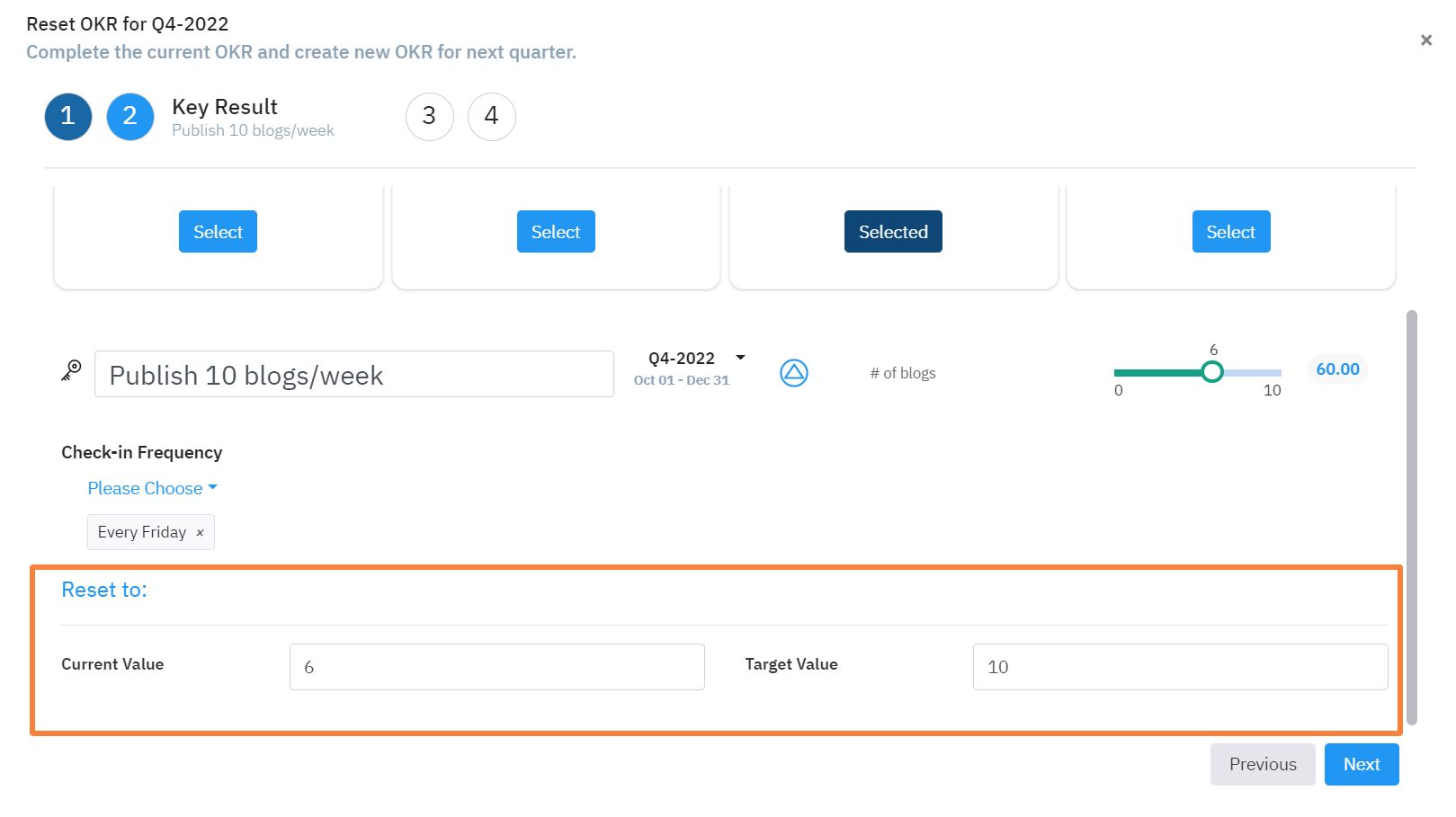Go to wizard step 1

click(68, 117)
